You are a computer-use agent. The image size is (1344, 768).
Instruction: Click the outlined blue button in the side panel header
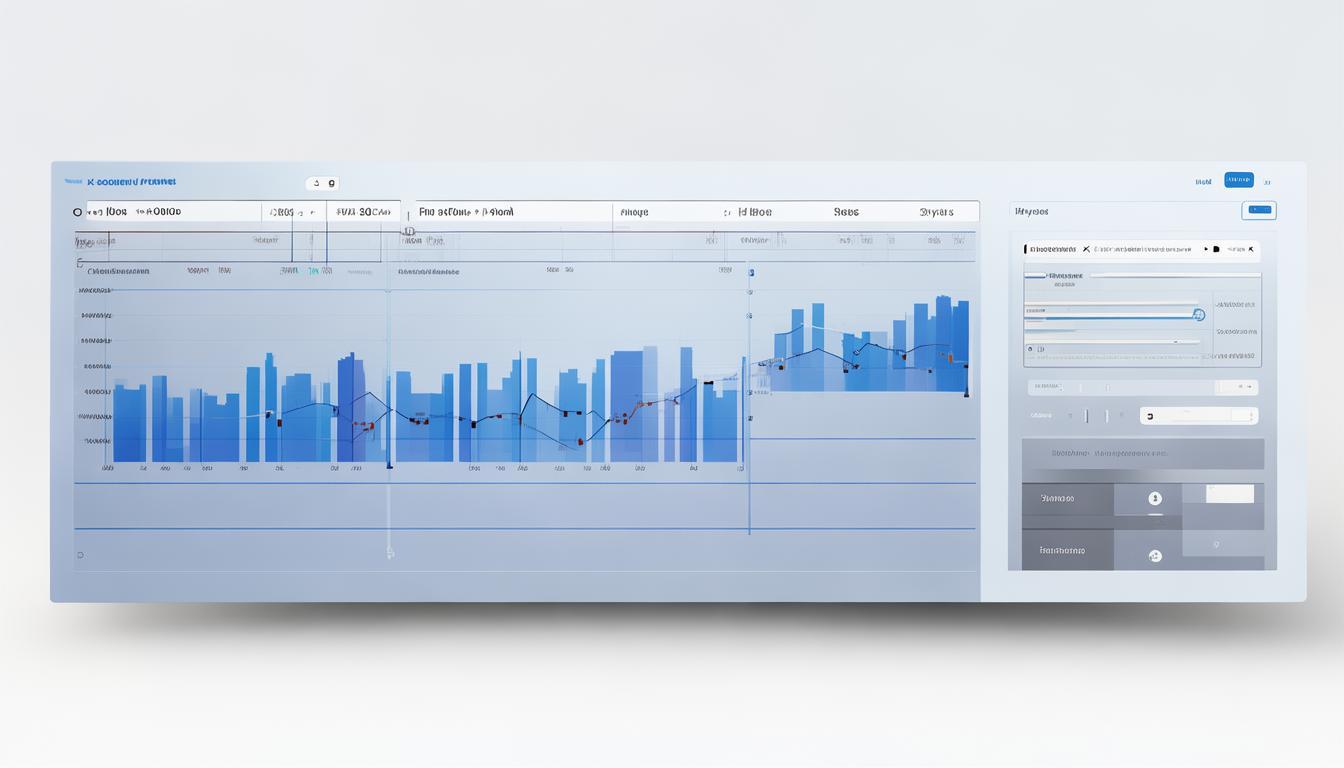[x=1258, y=210]
